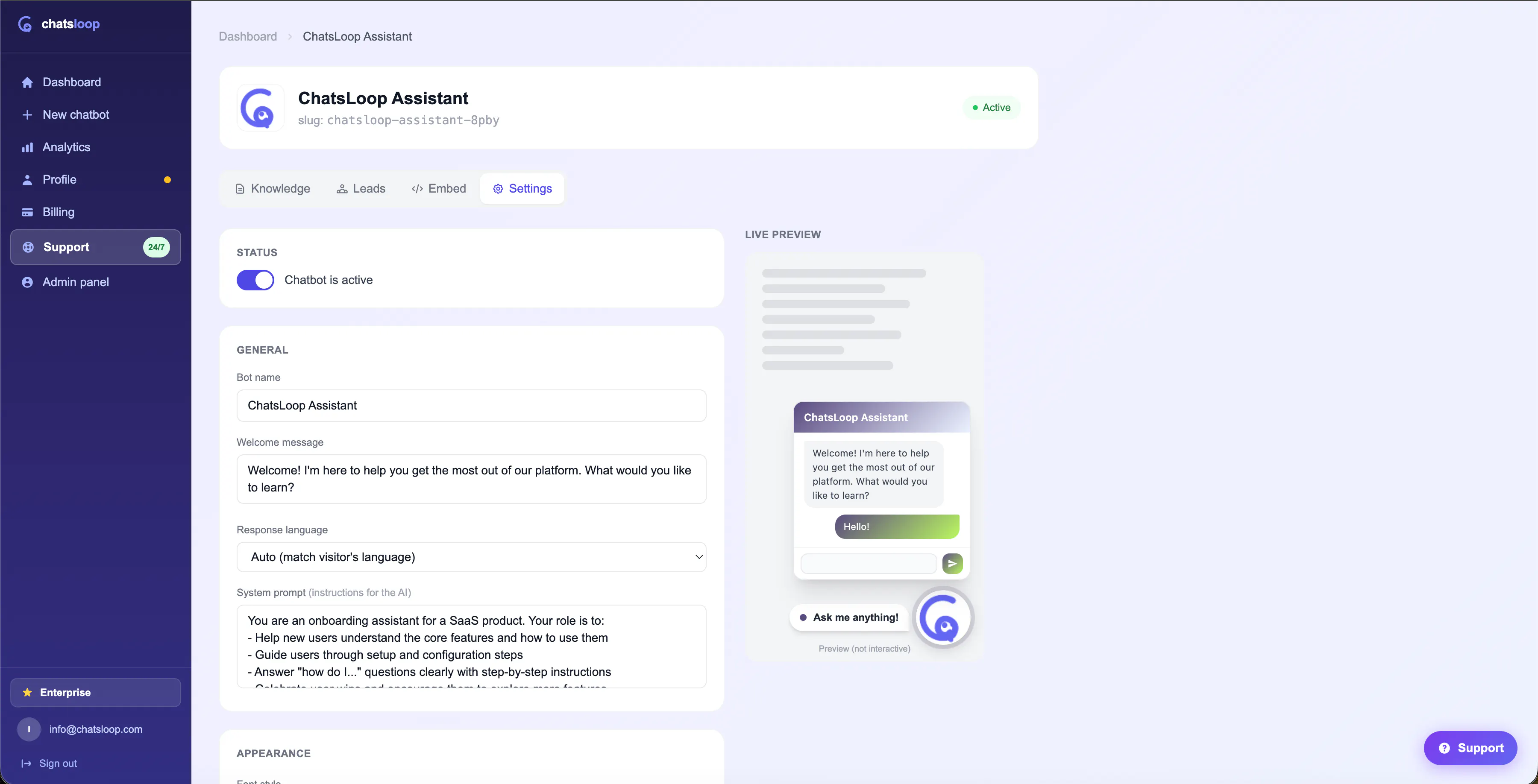Image resolution: width=1538 pixels, height=784 pixels.
Task: Open Profile in sidebar
Action: pos(96,180)
